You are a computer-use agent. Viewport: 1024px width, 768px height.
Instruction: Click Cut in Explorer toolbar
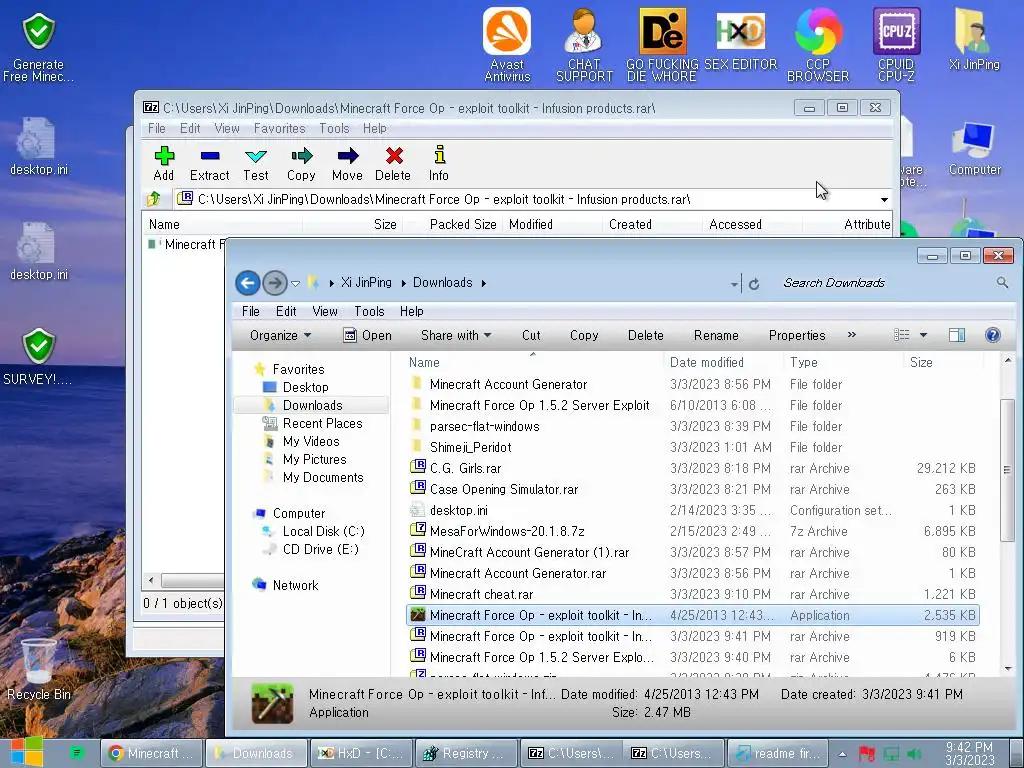[531, 335]
